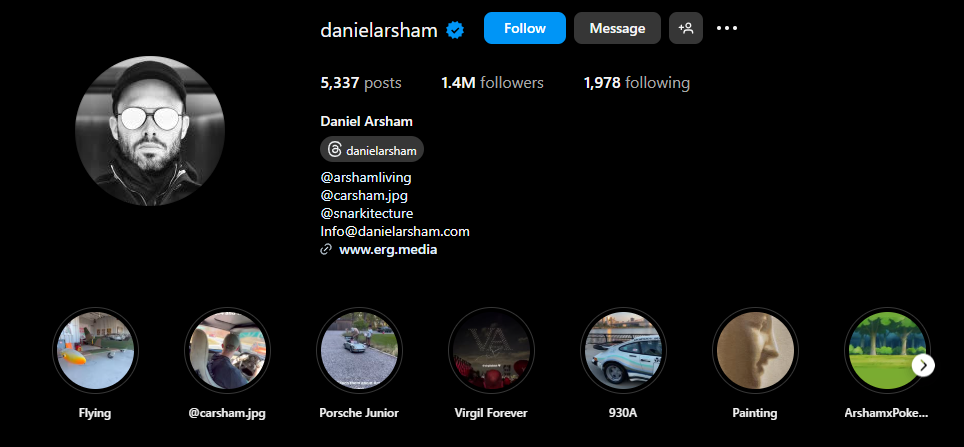Follow the danielarsham account
Screen dimensions: 964x447
coord(524,28)
